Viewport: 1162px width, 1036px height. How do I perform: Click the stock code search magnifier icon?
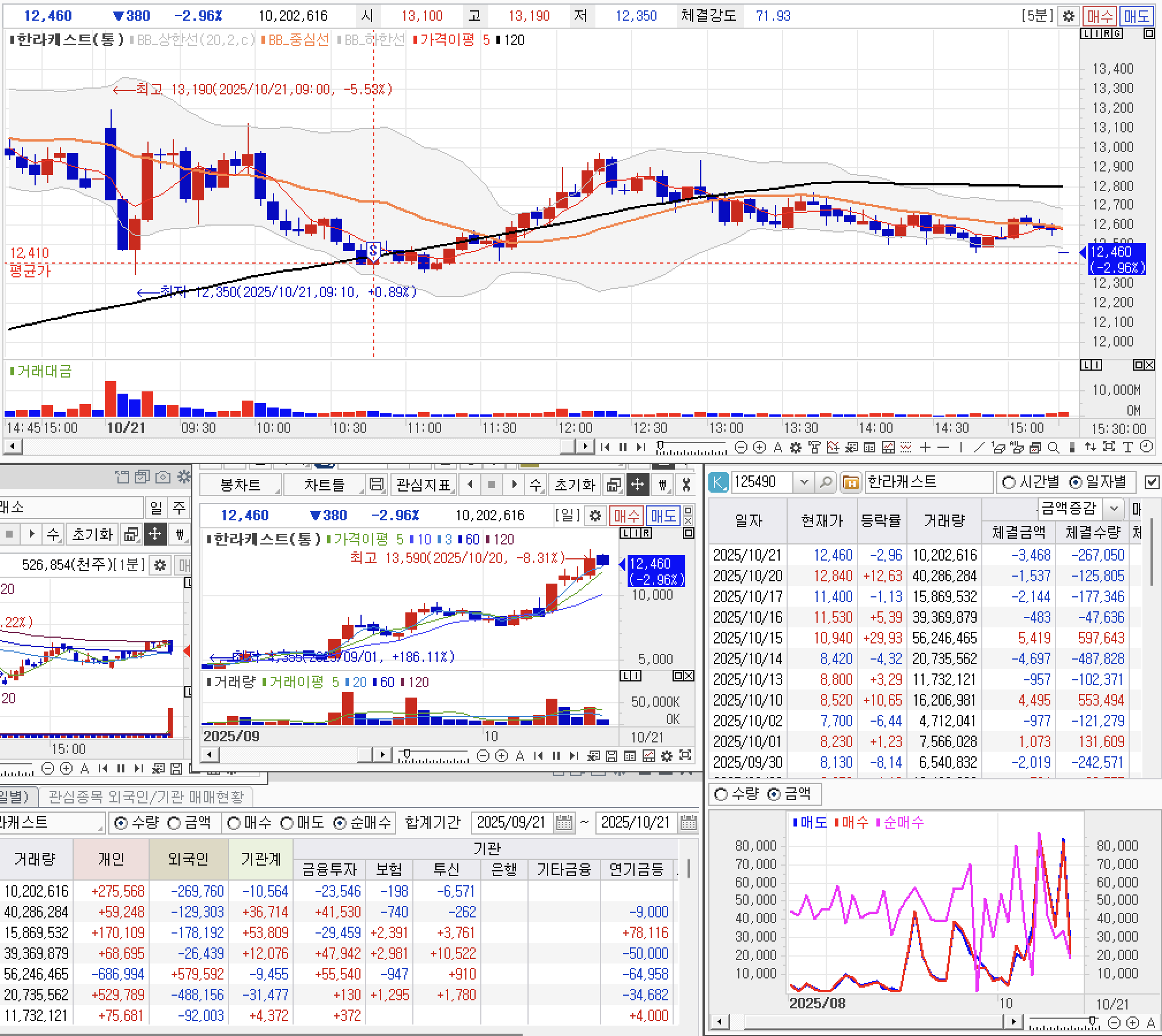point(825,482)
